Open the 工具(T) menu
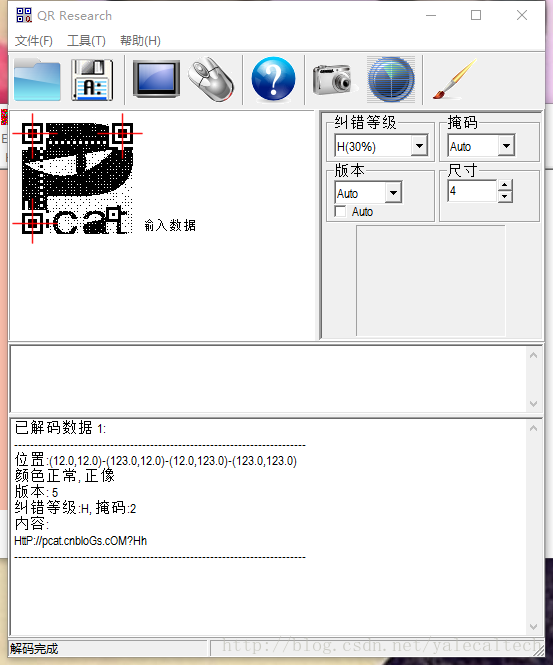The height and width of the screenshot is (665, 553). (87, 41)
